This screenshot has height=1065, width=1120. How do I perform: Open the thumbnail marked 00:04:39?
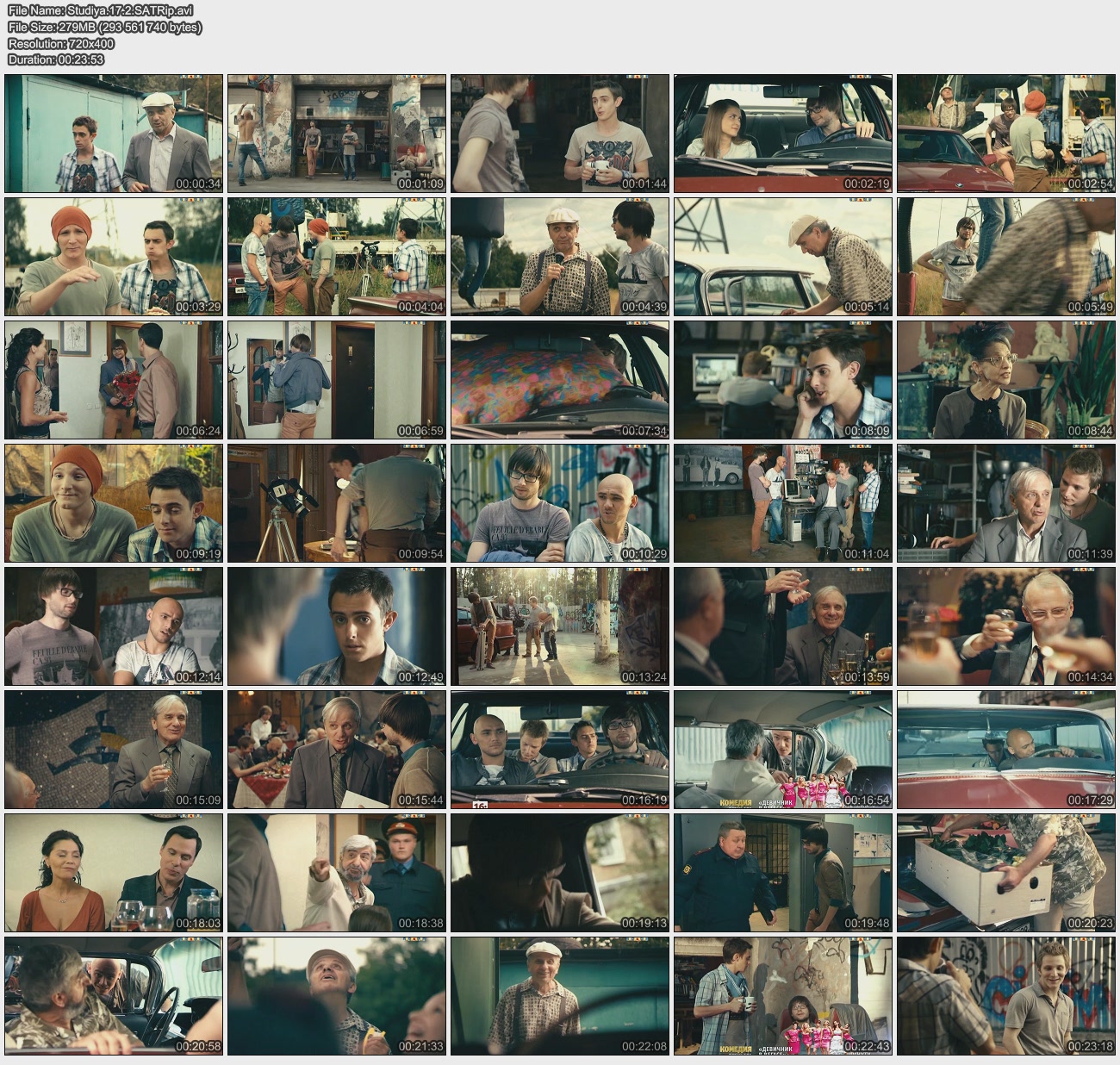[559, 257]
